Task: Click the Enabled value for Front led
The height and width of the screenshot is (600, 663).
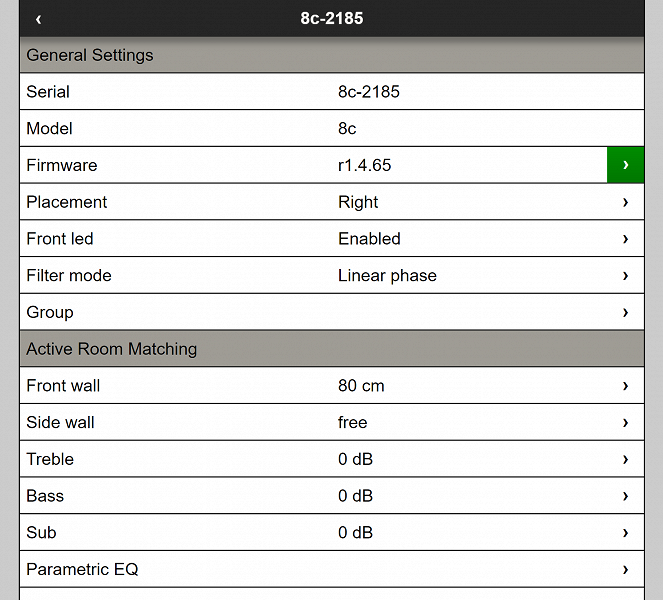Action: tap(369, 239)
